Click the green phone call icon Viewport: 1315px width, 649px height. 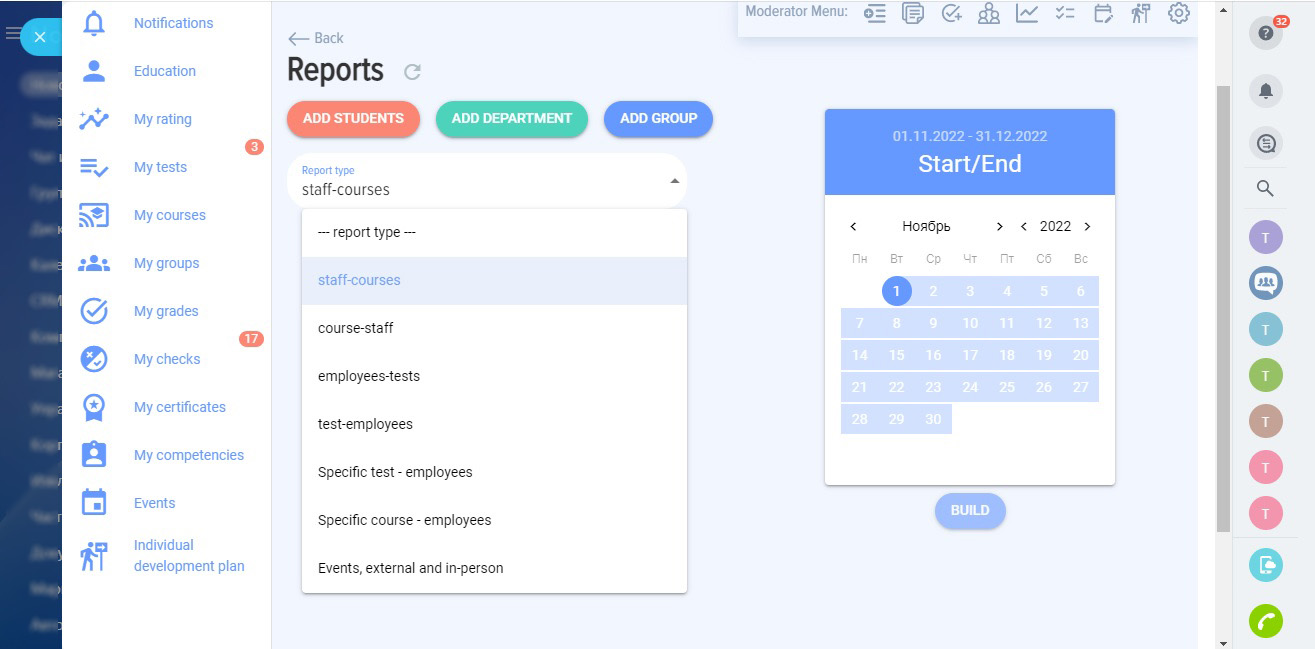pyautogui.click(x=1266, y=621)
